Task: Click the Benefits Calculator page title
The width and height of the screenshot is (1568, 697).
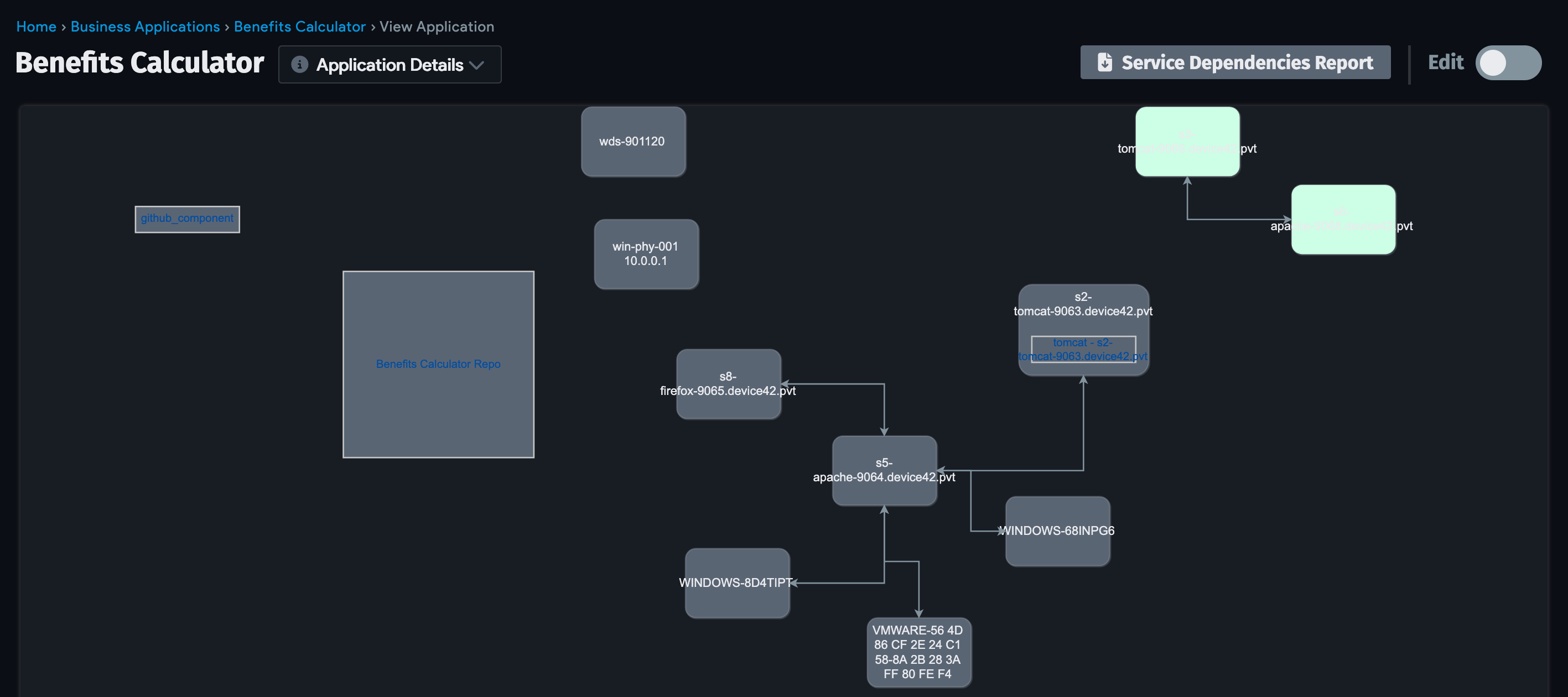Action: (139, 62)
